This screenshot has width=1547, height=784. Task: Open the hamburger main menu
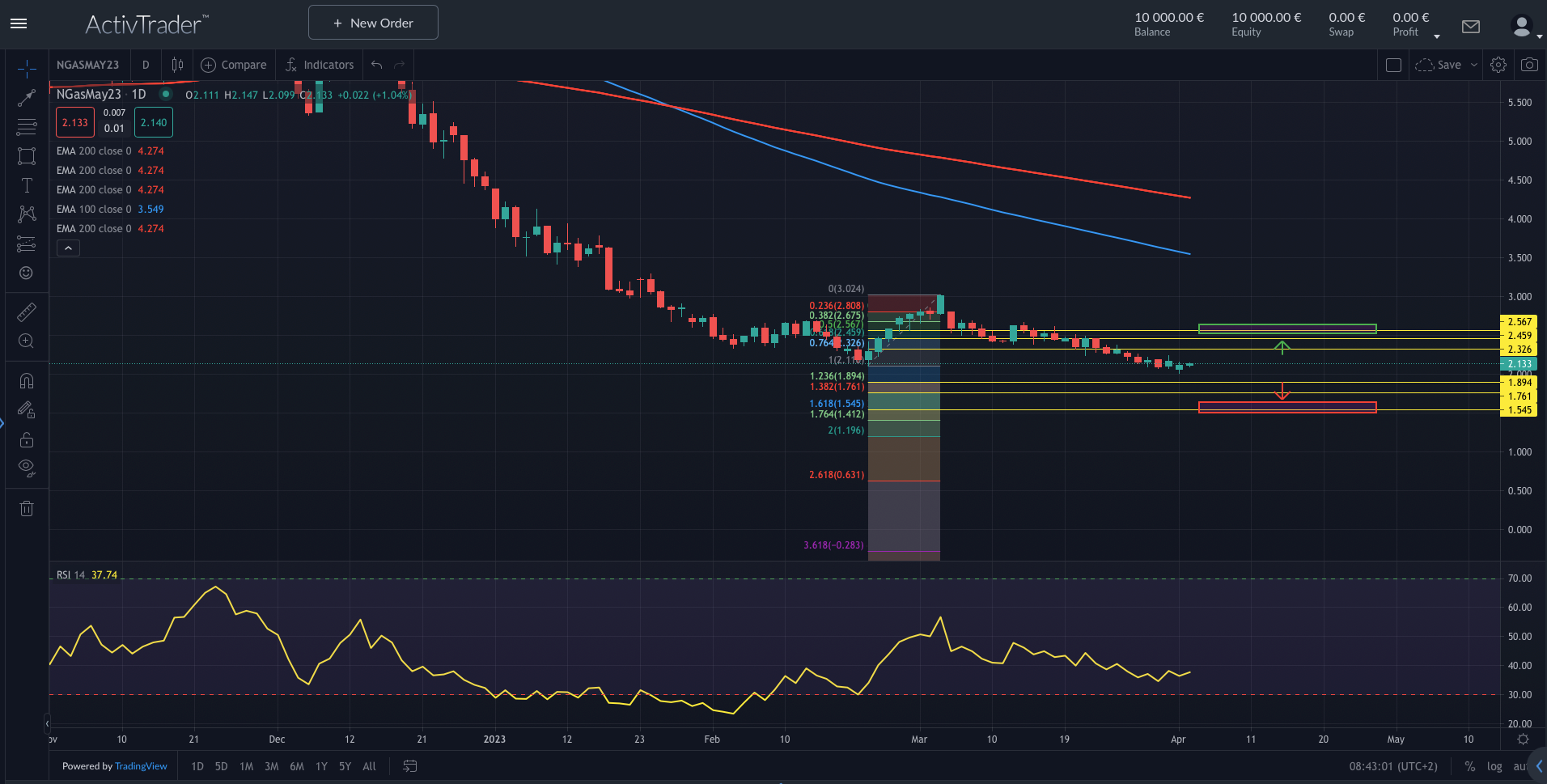pyautogui.click(x=19, y=23)
